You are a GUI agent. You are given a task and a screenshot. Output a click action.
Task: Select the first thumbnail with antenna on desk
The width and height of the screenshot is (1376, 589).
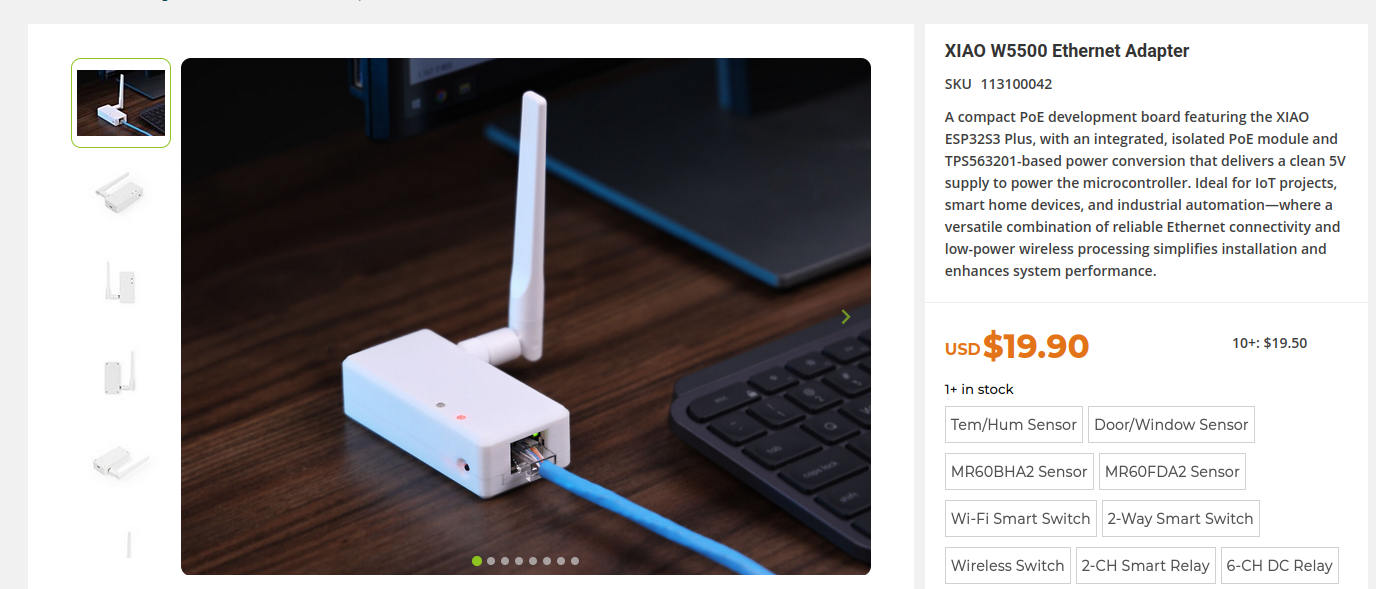pyautogui.click(x=121, y=103)
